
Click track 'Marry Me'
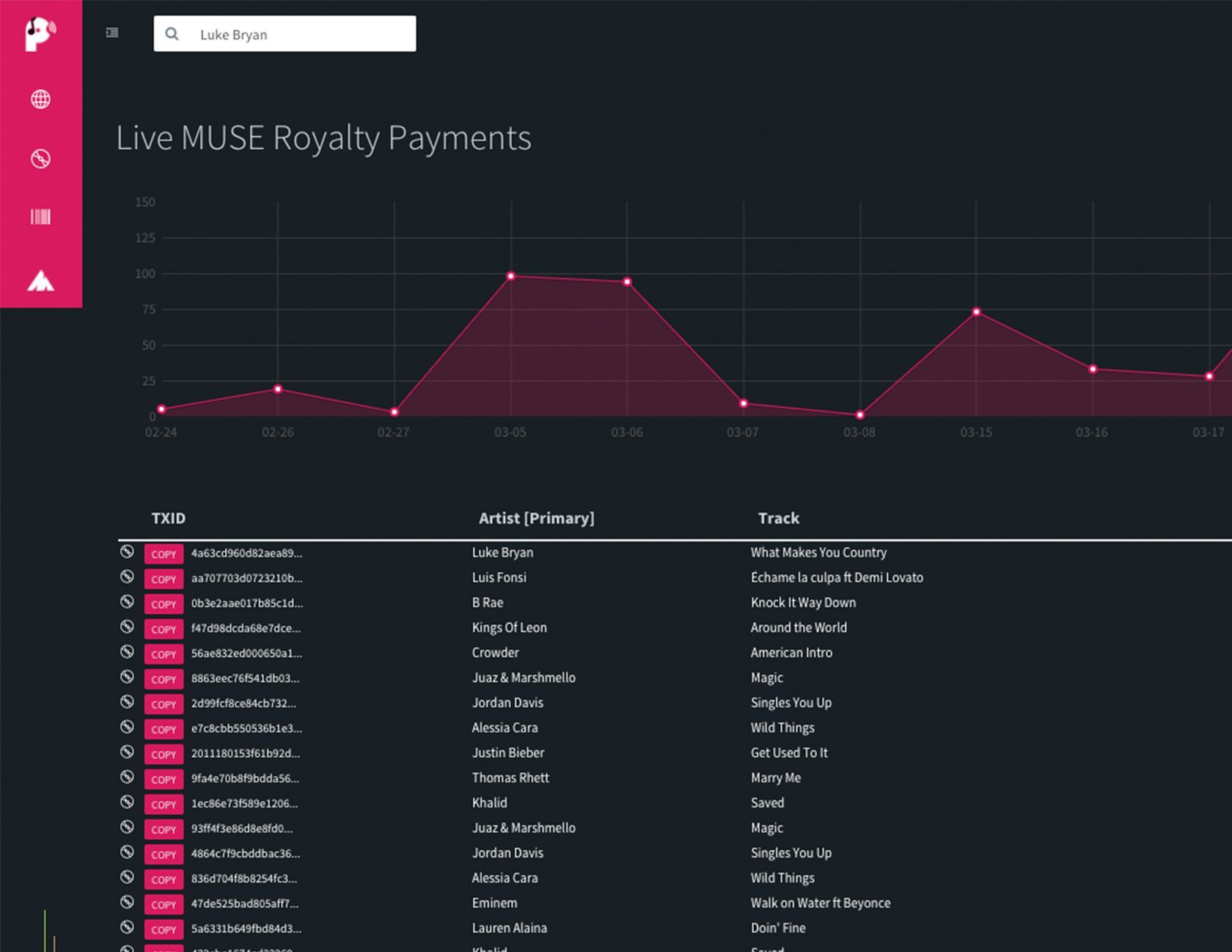point(776,777)
